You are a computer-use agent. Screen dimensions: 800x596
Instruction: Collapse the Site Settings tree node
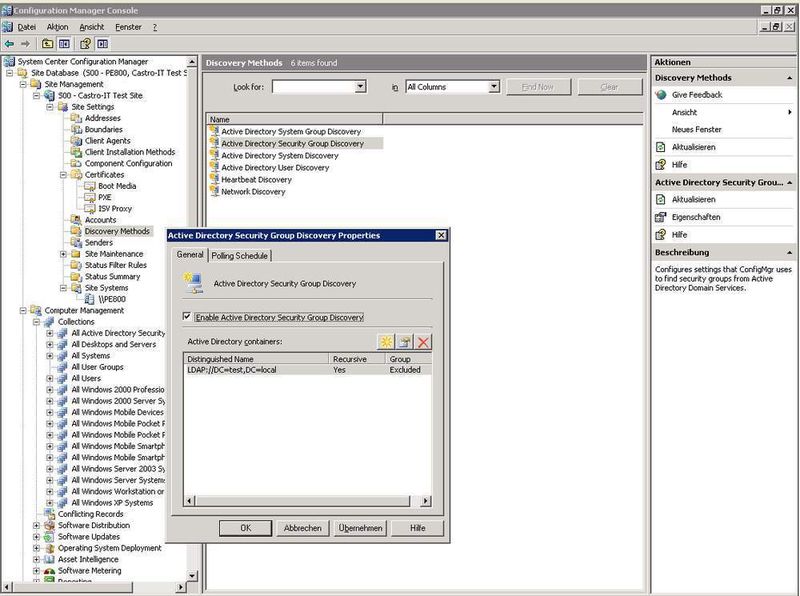click(x=50, y=107)
